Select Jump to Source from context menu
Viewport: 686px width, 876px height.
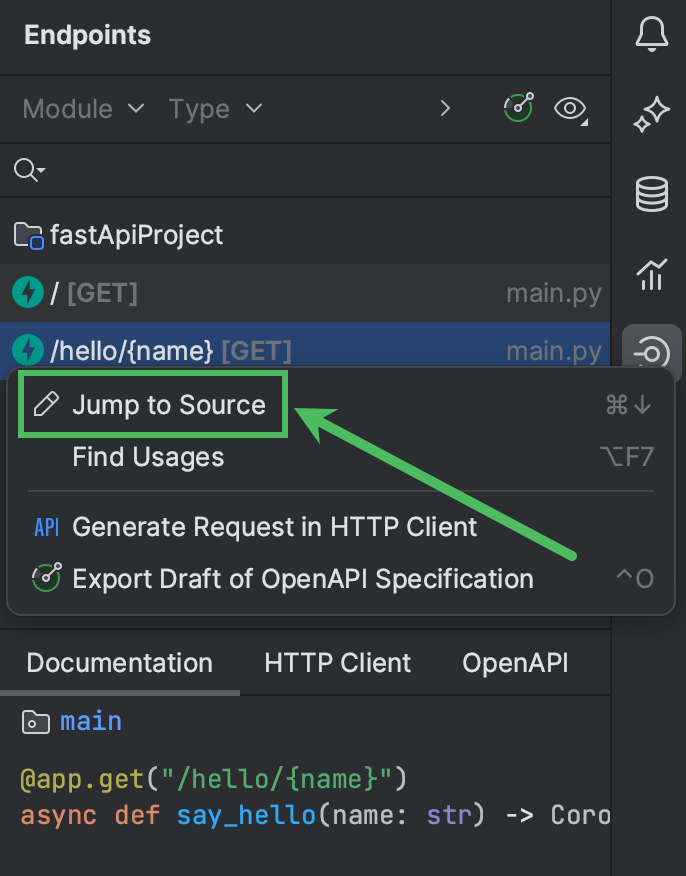pyautogui.click(x=168, y=404)
